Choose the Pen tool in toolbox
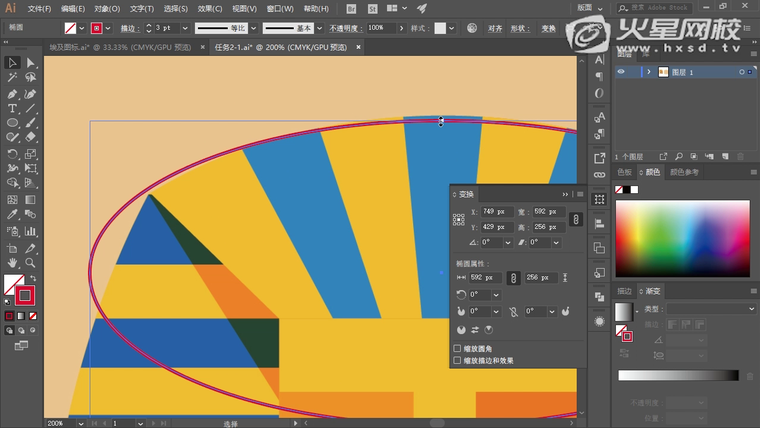The width and height of the screenshot is (760, 428). point(13,93)
